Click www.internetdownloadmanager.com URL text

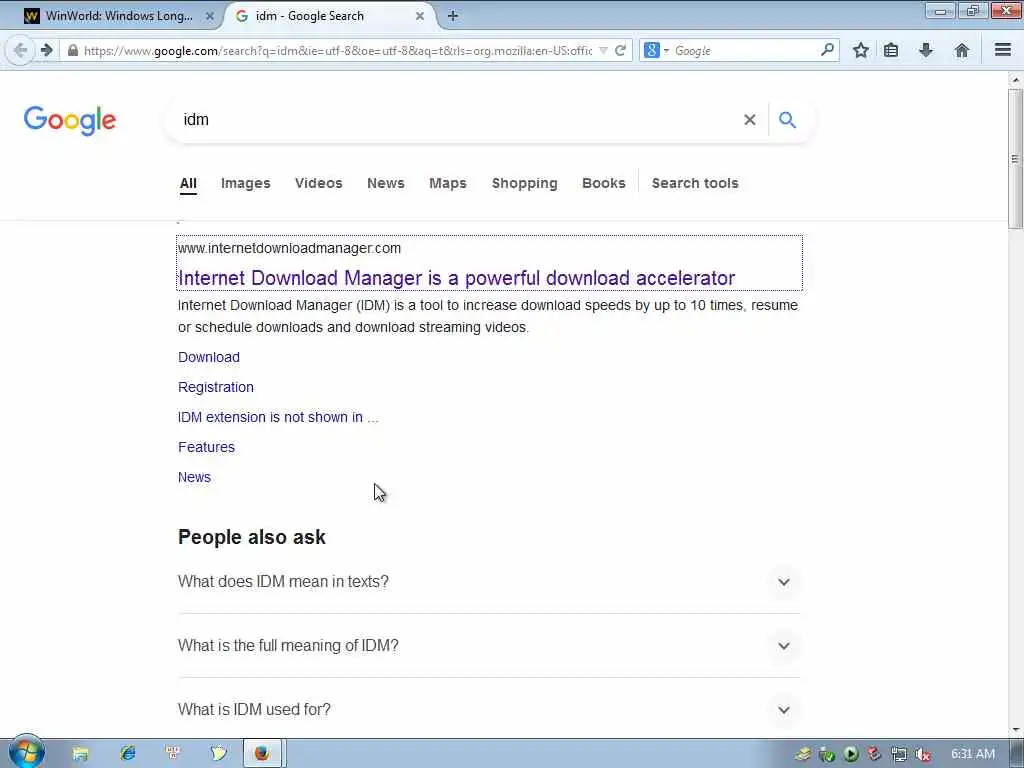tap(289, 248)
